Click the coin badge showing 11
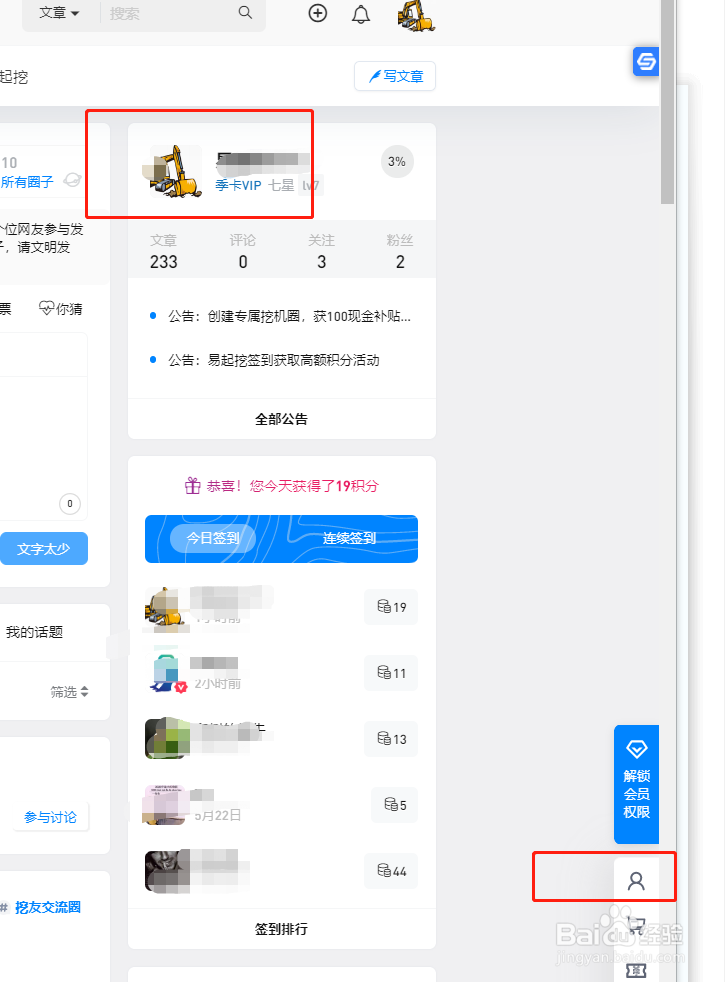 [391, 673]
